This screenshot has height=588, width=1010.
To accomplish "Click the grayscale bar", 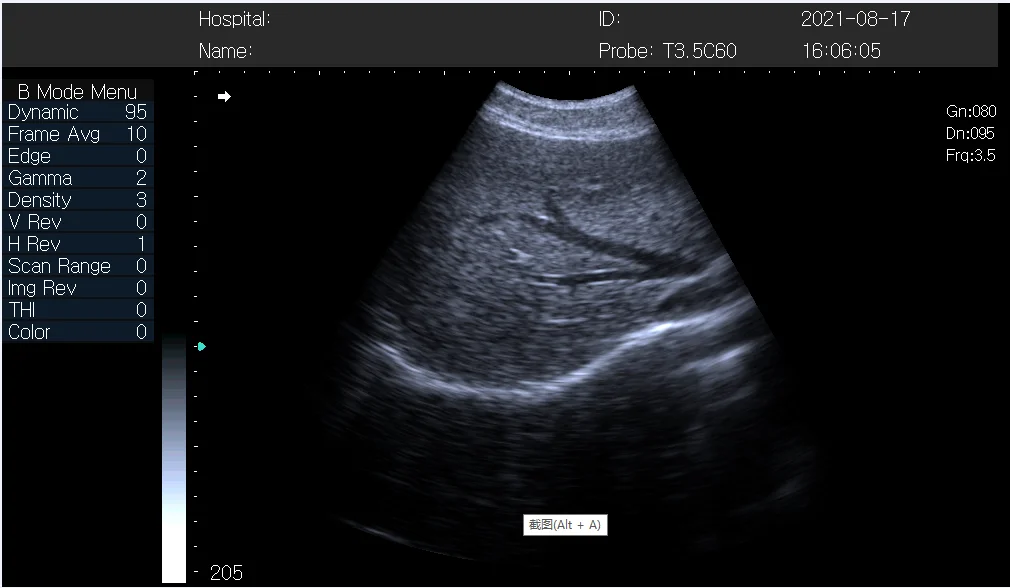I will (174, 459).
